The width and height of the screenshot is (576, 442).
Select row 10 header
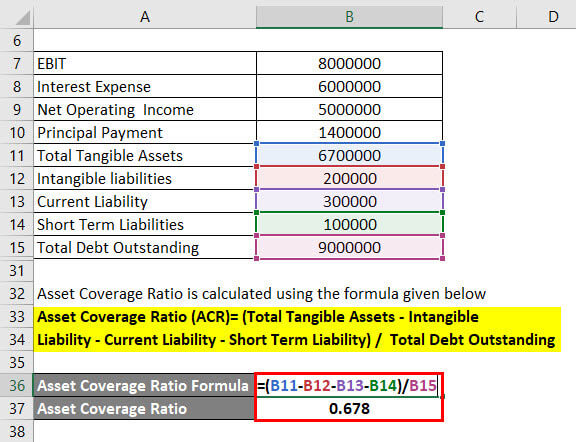tap(17, 132)
